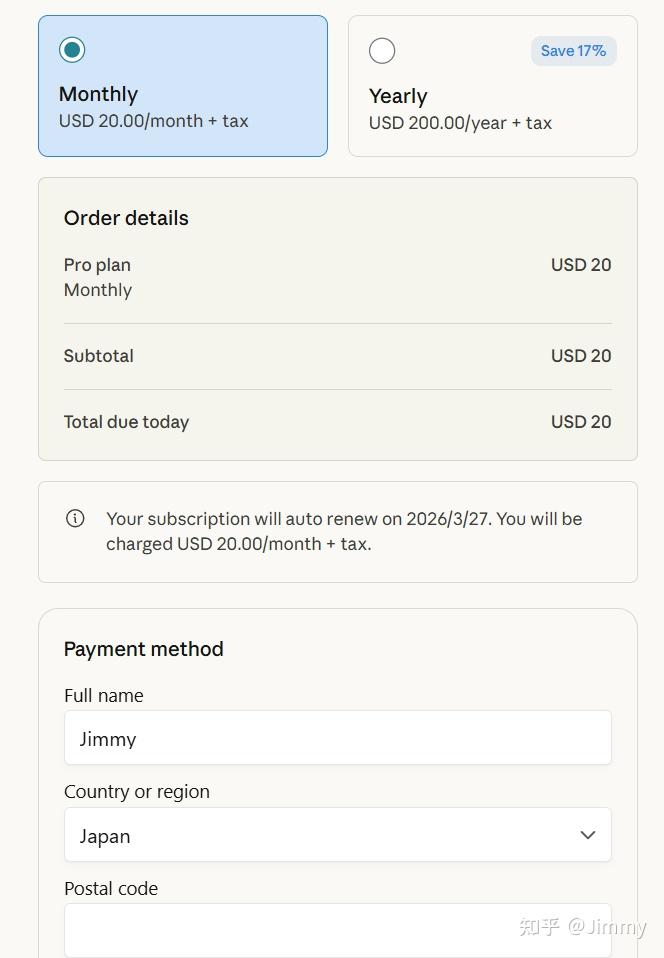Select the Monthly billing radio button
Image resolution: width=664 pixels, height=958 pixels.
(72, 50)
